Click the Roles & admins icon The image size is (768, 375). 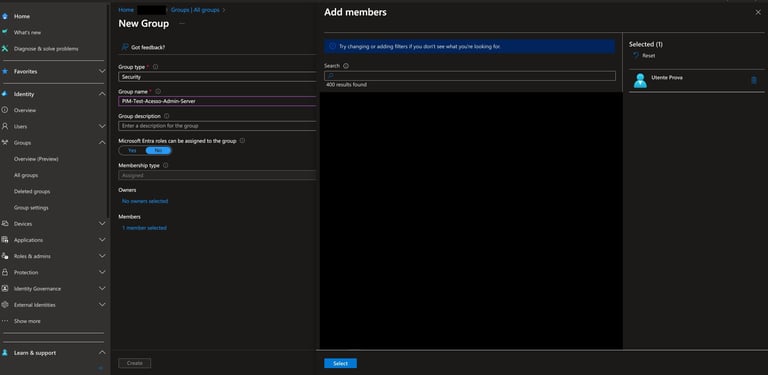tap(5, 256)
